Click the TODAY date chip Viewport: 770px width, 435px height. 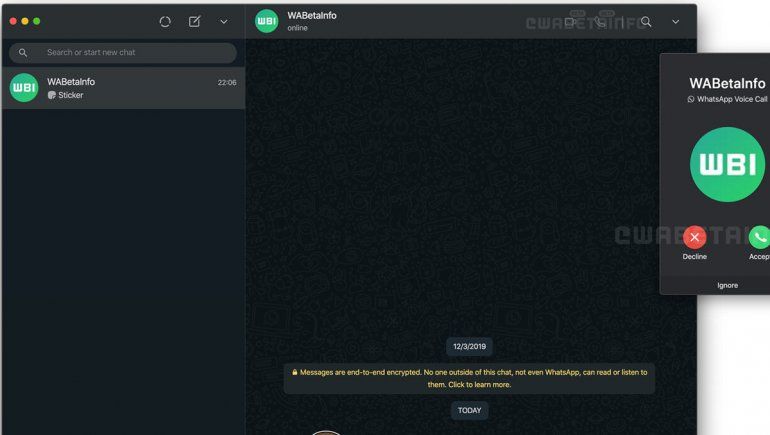(x=469, y=410)
